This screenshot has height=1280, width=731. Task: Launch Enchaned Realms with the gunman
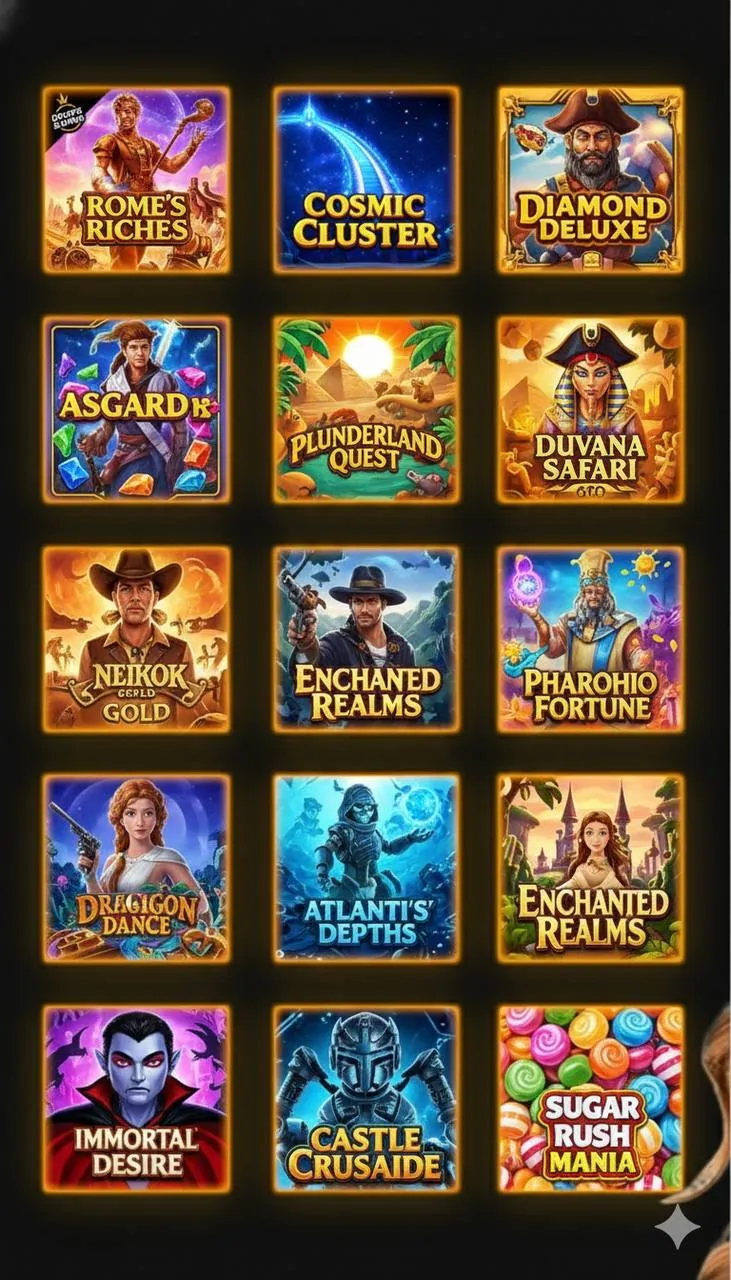[x=366, y=638]
